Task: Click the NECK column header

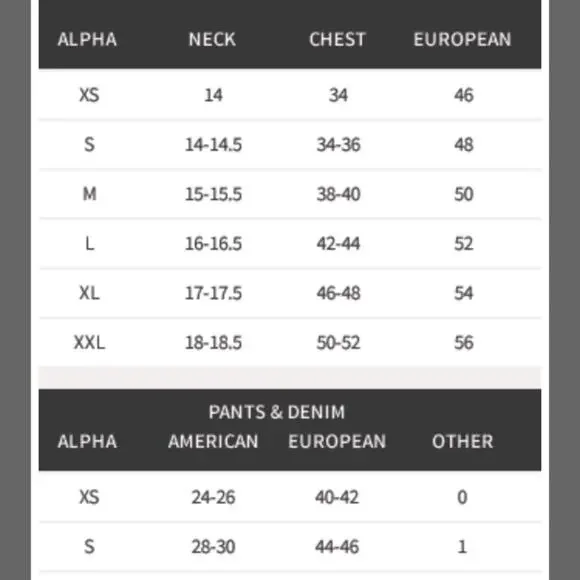Action: (x=212, y=39)
